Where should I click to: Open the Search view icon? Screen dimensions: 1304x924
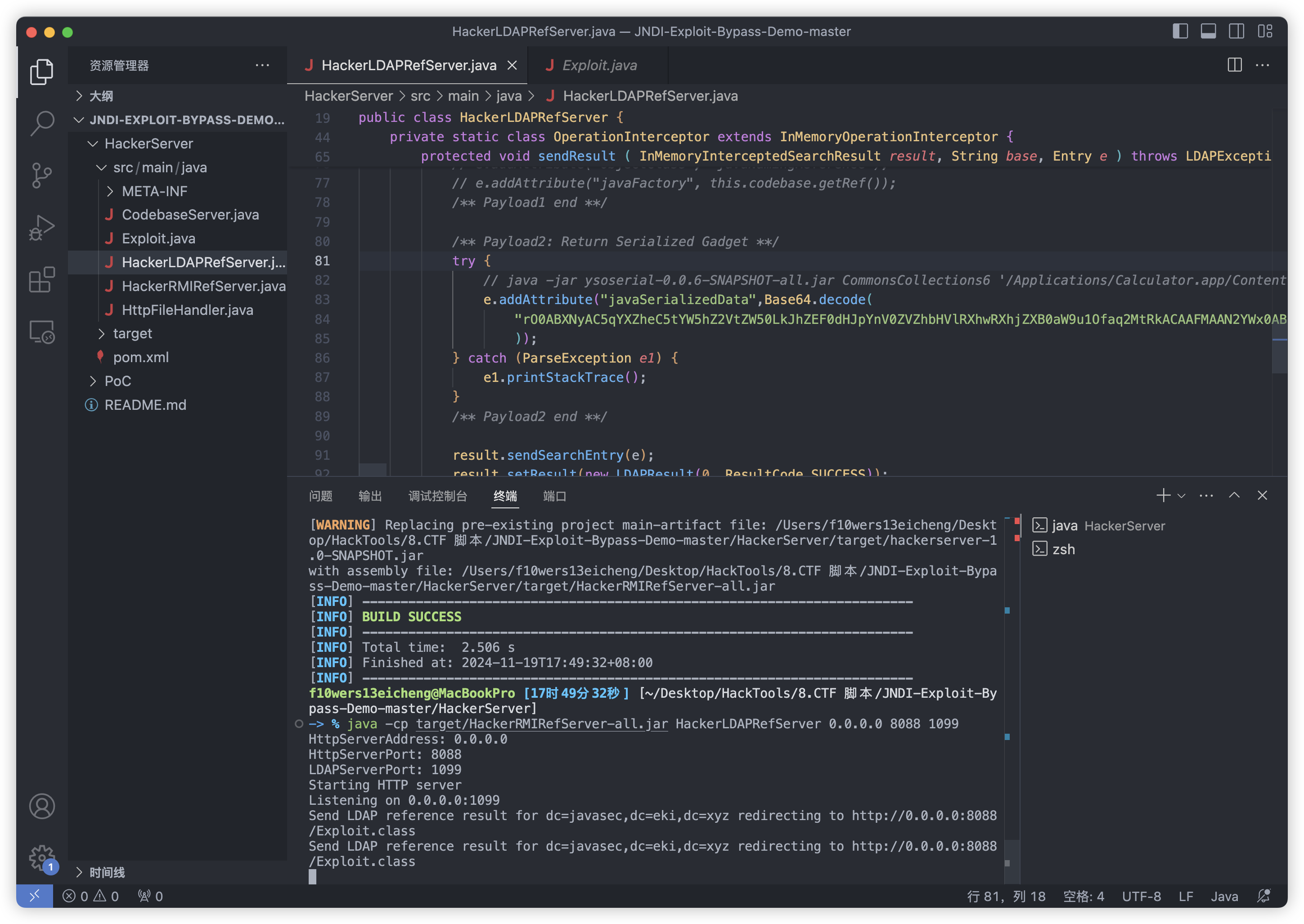point(41,123)
